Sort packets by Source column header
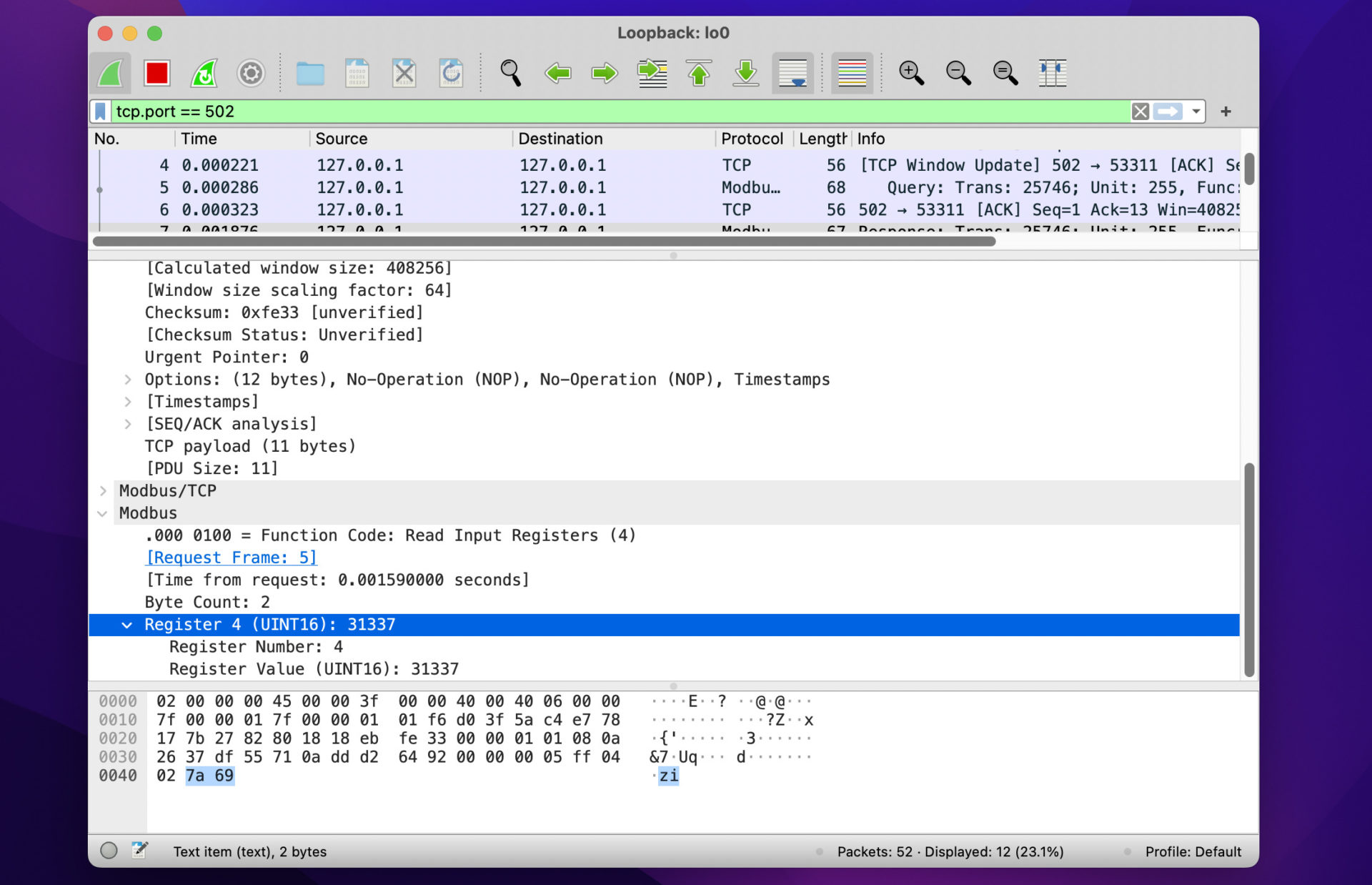The height and width of the screenshot is (885, 1372). tap(342, 139)
